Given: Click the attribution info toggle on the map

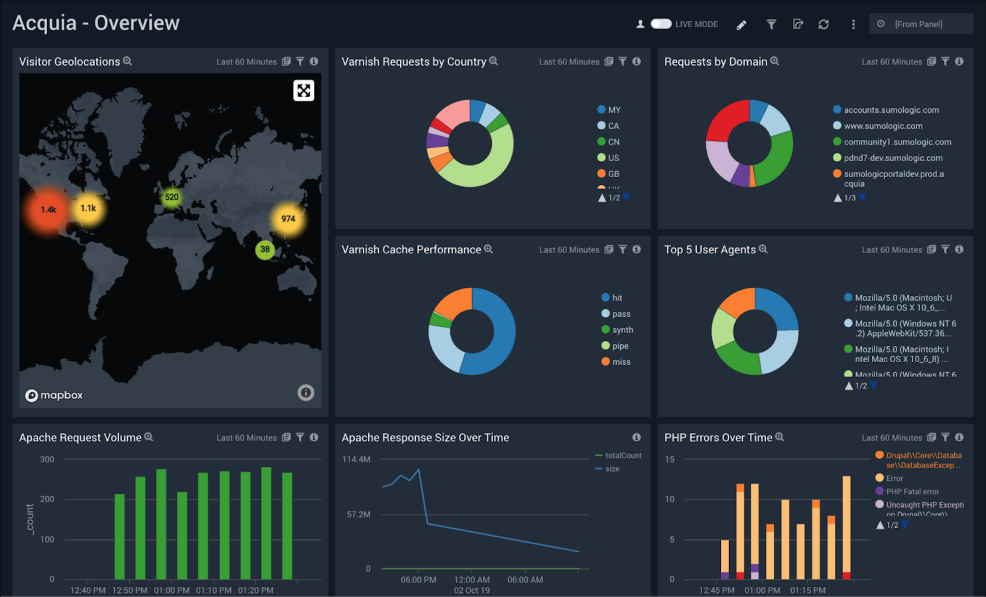Looking at the screenshot, I should tap(305, 392).
